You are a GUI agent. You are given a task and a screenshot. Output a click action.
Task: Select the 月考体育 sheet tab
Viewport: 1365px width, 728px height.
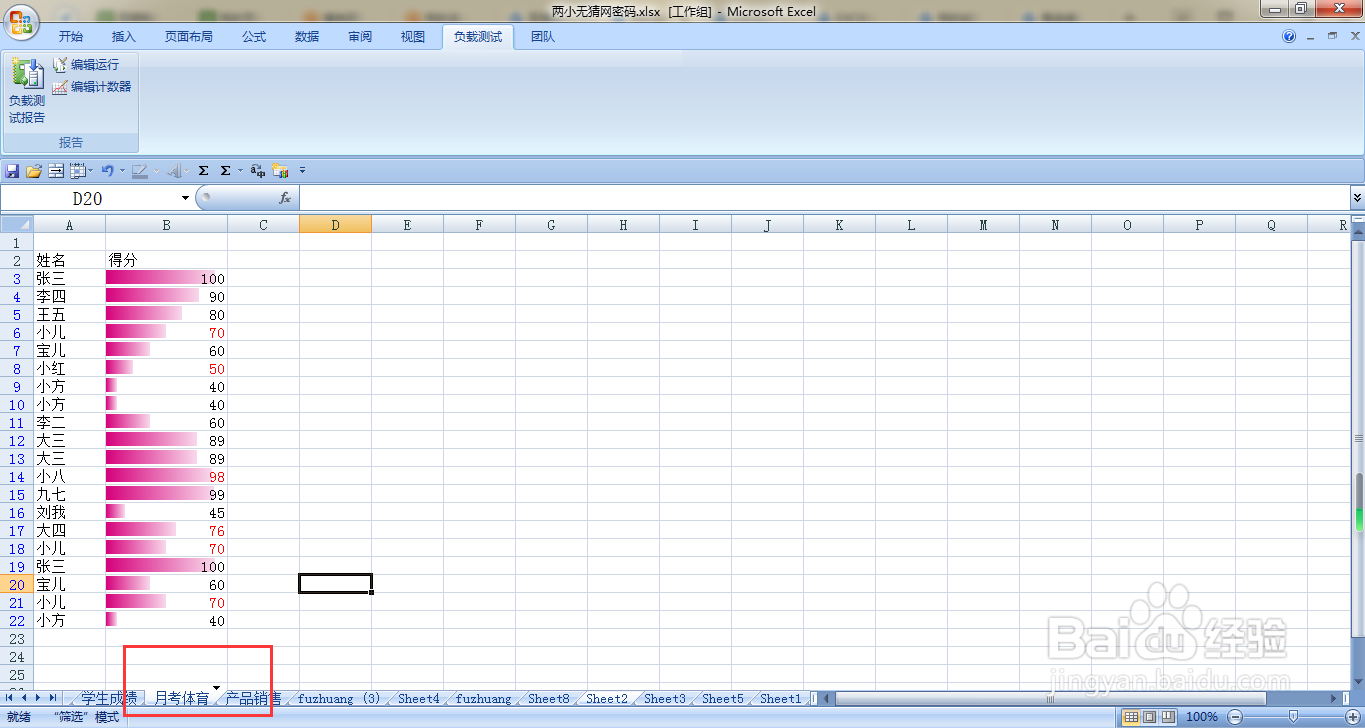(x=182, y=699)
